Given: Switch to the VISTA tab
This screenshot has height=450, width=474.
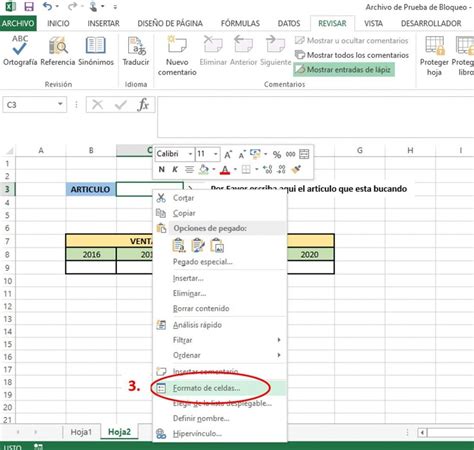Looking at the screenshot, I should (373, 23).
